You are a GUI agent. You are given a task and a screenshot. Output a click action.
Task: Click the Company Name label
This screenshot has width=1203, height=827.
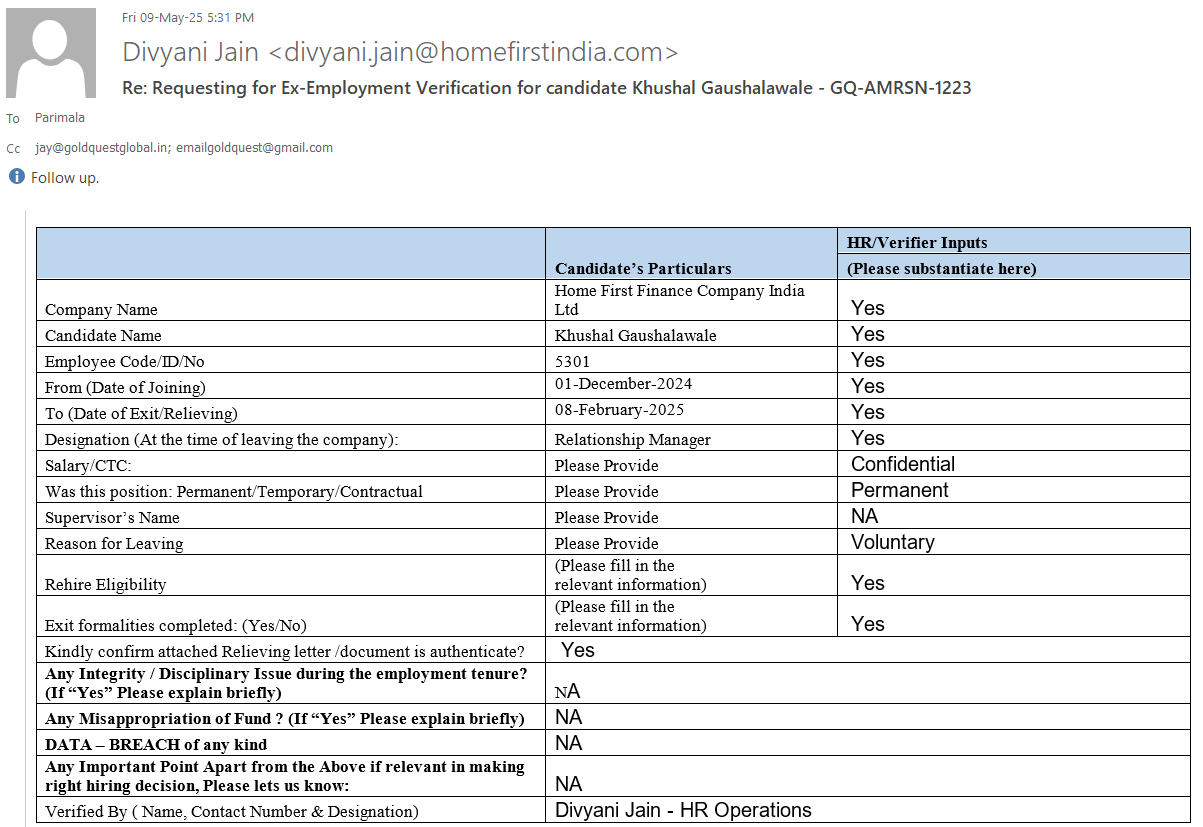[101, 309]
